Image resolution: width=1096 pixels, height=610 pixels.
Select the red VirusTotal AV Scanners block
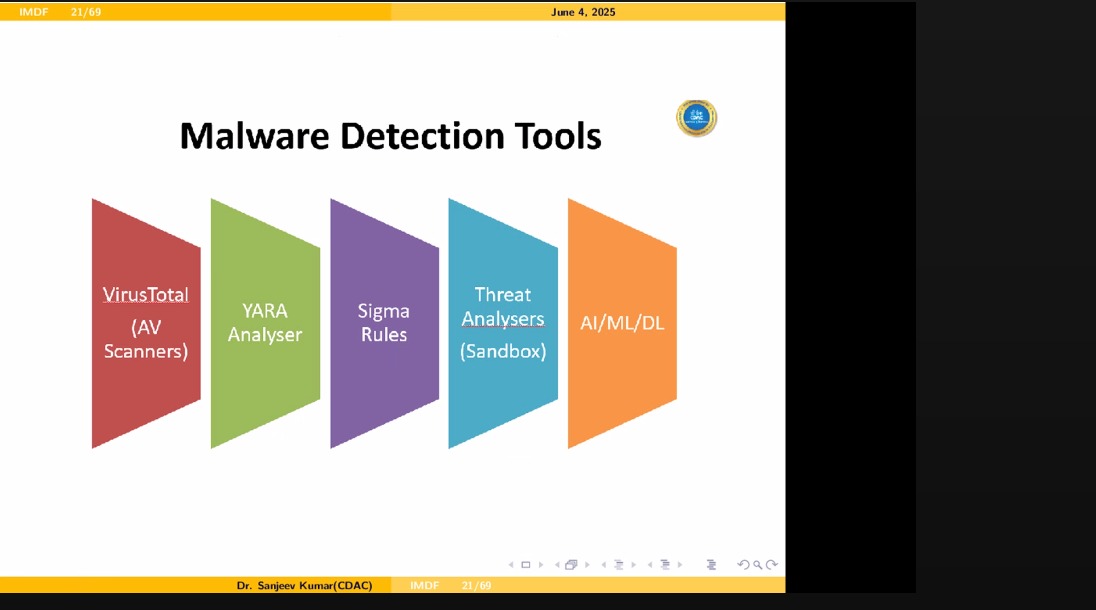point(146,323)
